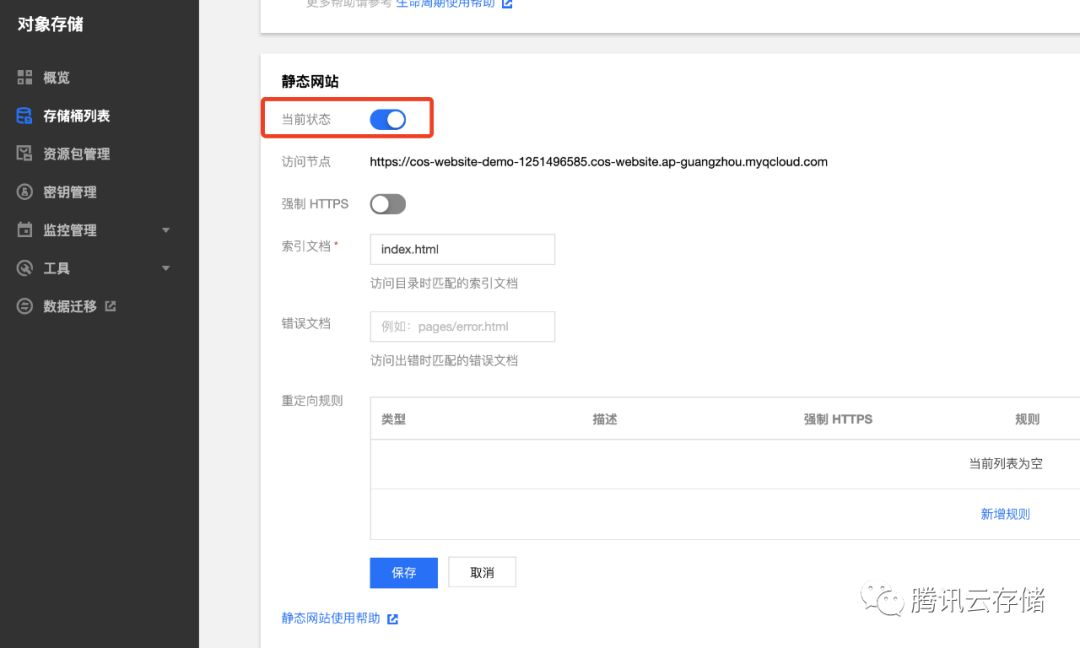Enable the 强制 HTTPS toggle
The height and width of the screenshot is (648, 1080).
(x=388, y=204)
